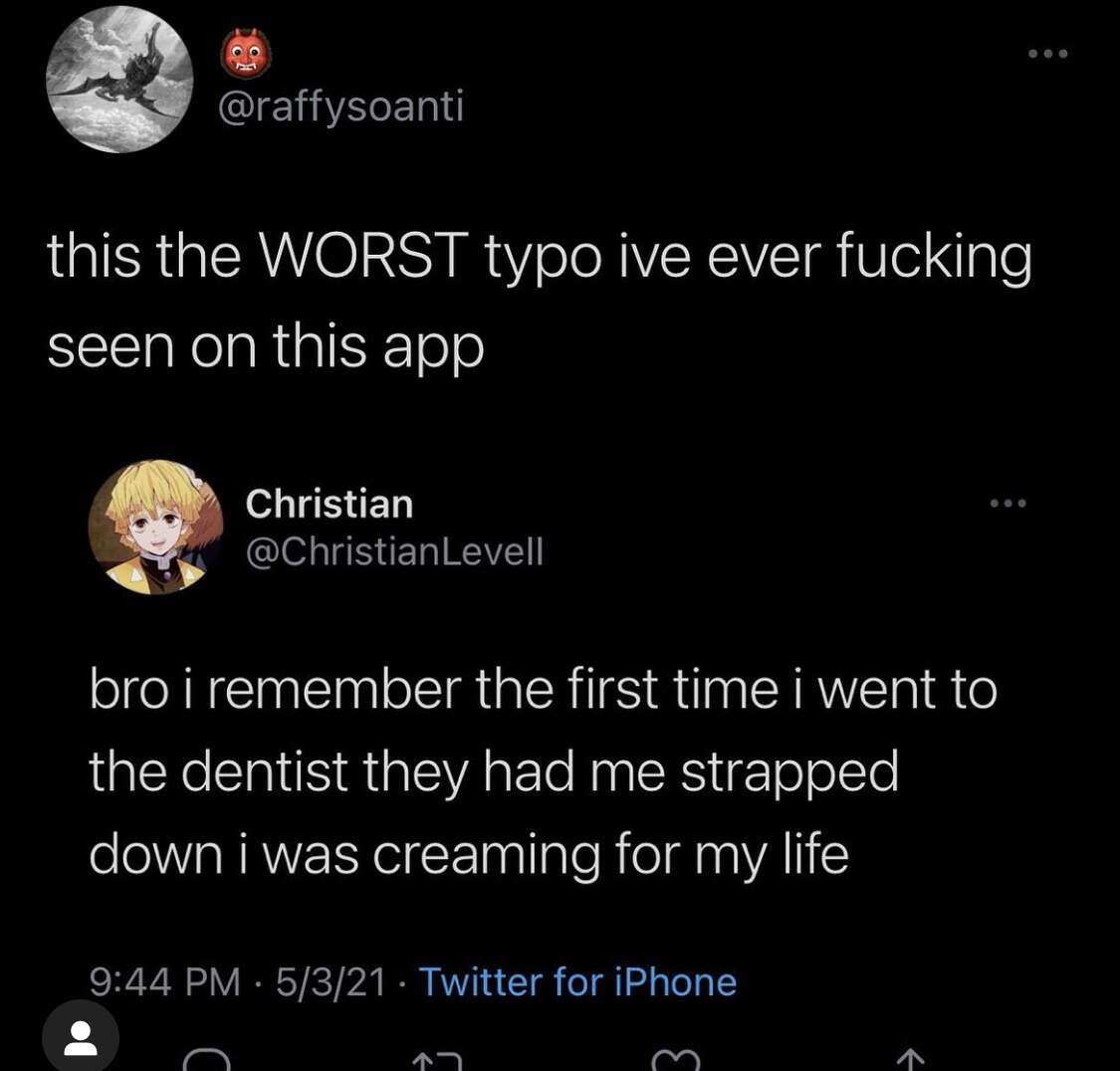Click the 5/3/21 date

[x=331, y=981]
